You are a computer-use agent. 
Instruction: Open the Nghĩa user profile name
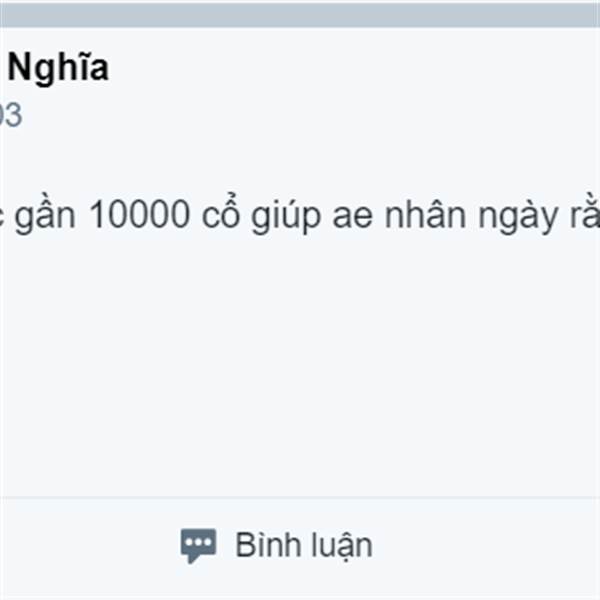[58, 68]
